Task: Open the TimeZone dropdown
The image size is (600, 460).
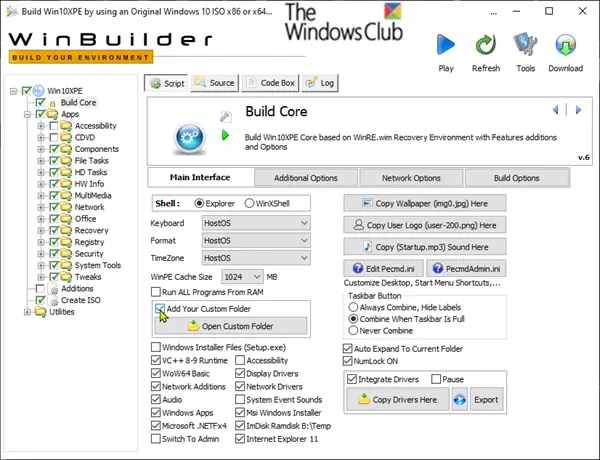Action: (x=256, y=258)
